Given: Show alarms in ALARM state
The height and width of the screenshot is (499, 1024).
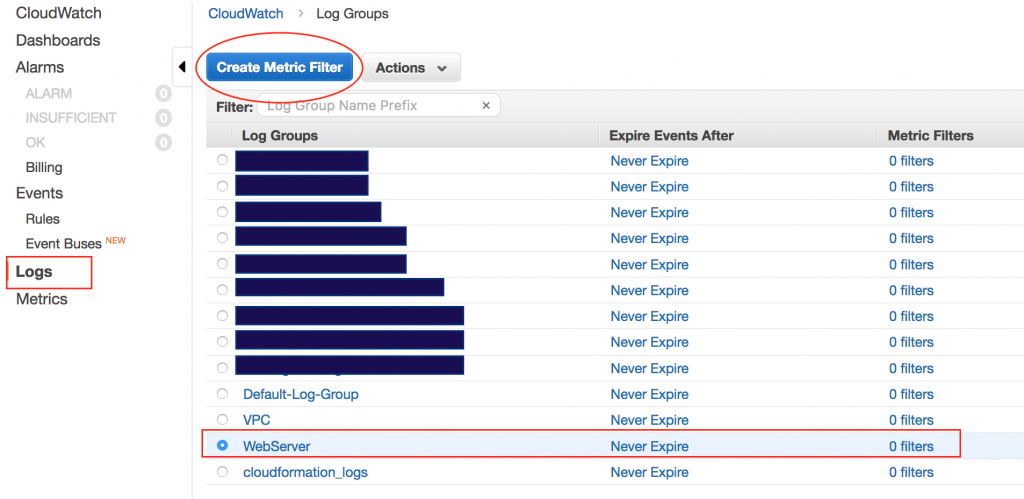Looking at the screenshot, I should [48, 94].
